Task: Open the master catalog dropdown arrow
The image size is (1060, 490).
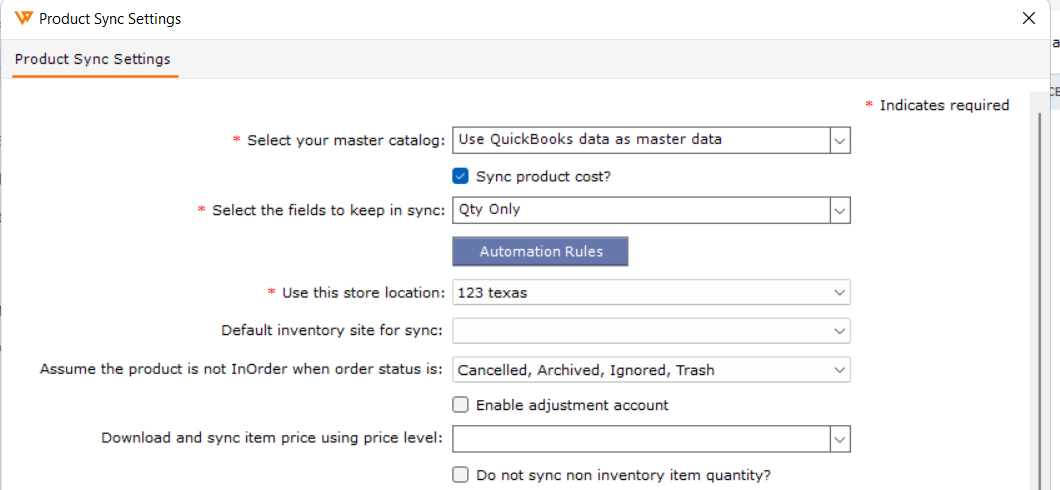Action: [840, 140]
